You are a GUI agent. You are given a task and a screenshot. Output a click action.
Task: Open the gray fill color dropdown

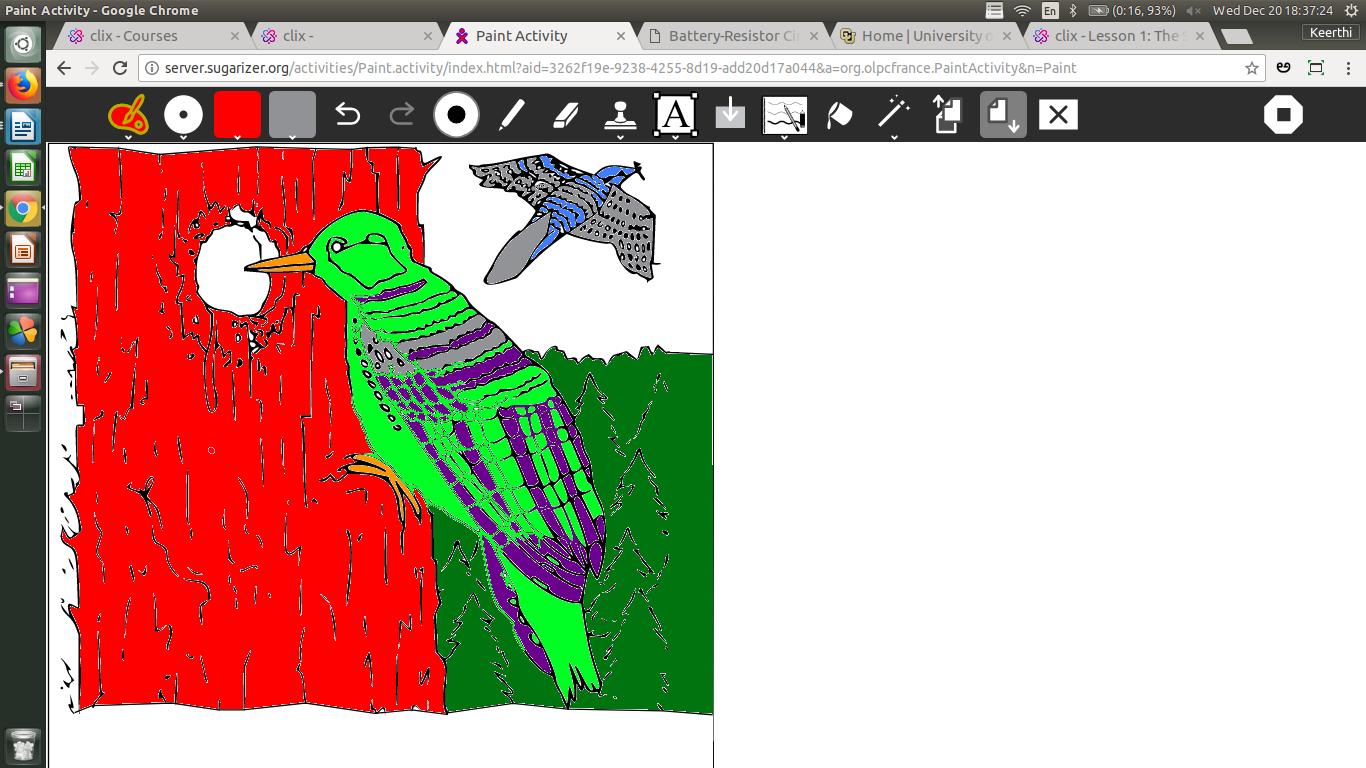pos(292,115)
